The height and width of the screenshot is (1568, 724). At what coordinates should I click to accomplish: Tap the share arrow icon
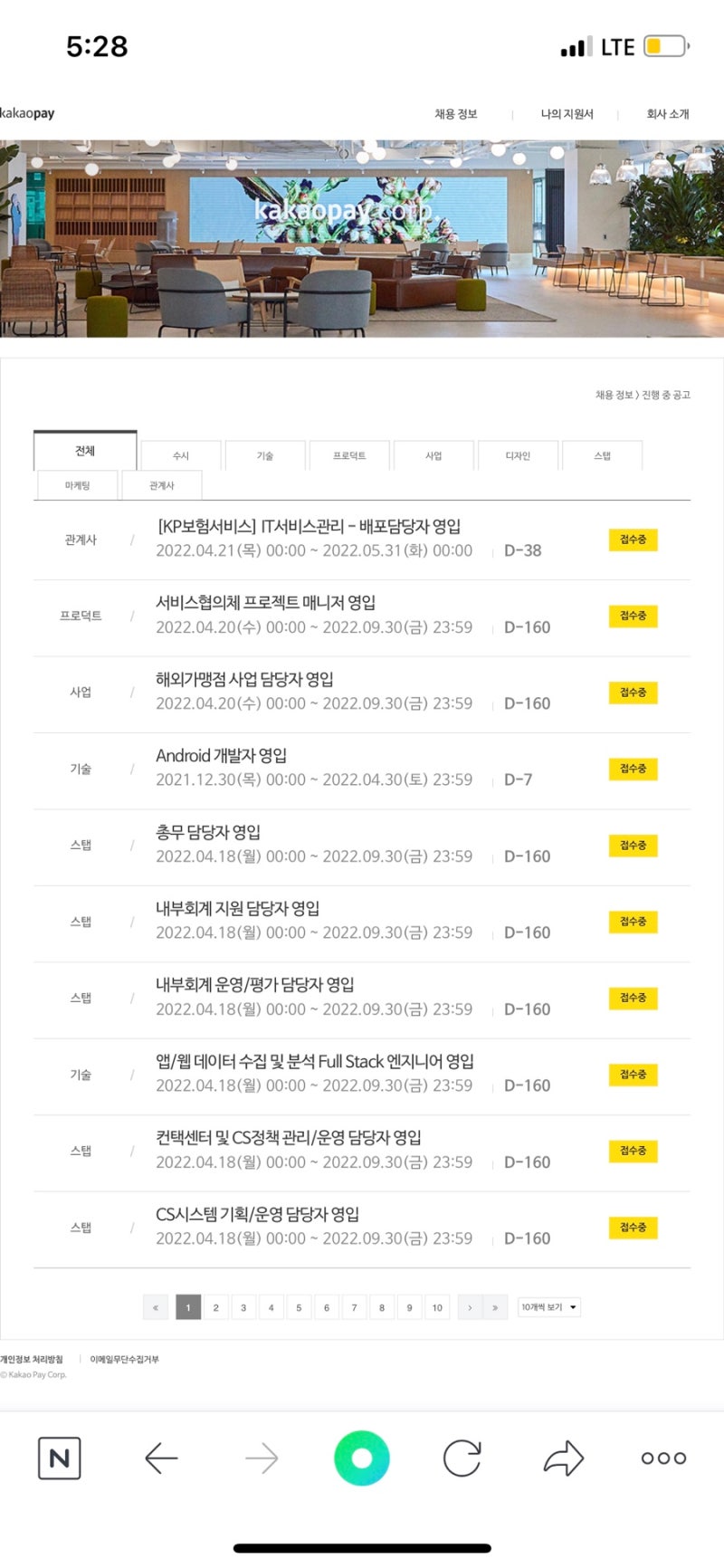[563, 1458]
